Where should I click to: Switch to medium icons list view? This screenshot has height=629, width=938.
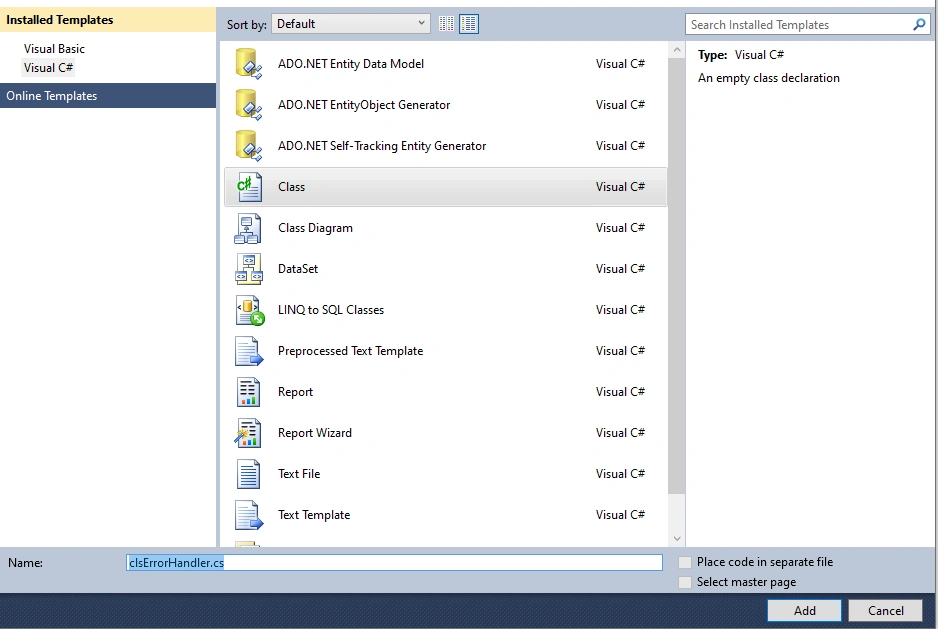[x=469, y=24]
